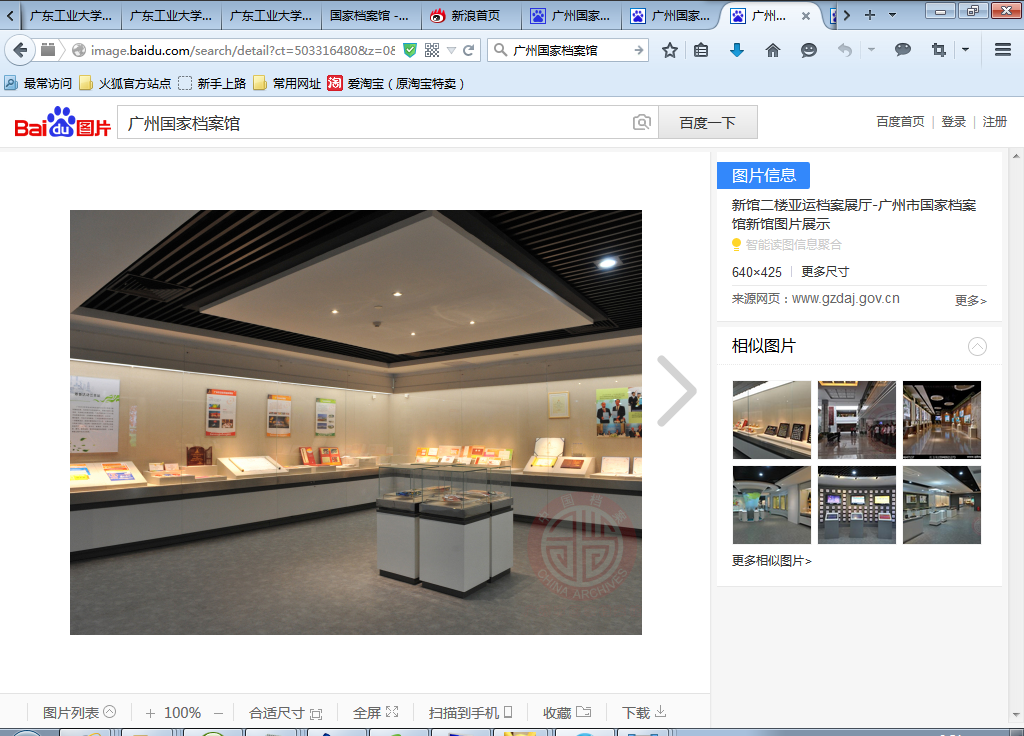Click the plus zoom-in icon

(x=150, y=713)
